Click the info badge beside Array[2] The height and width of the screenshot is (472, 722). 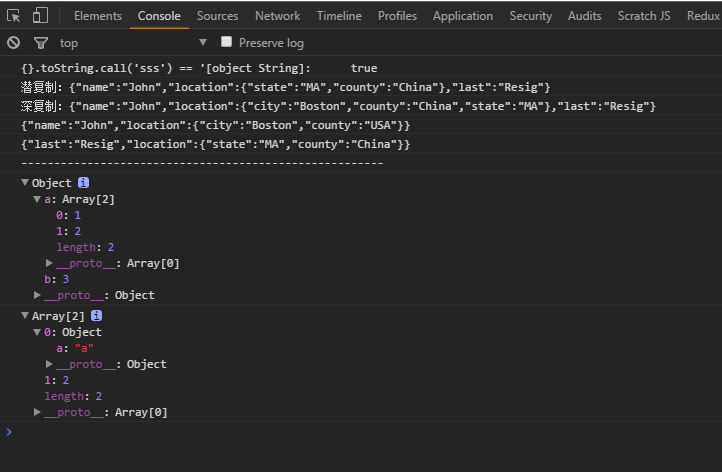(97, 316)
